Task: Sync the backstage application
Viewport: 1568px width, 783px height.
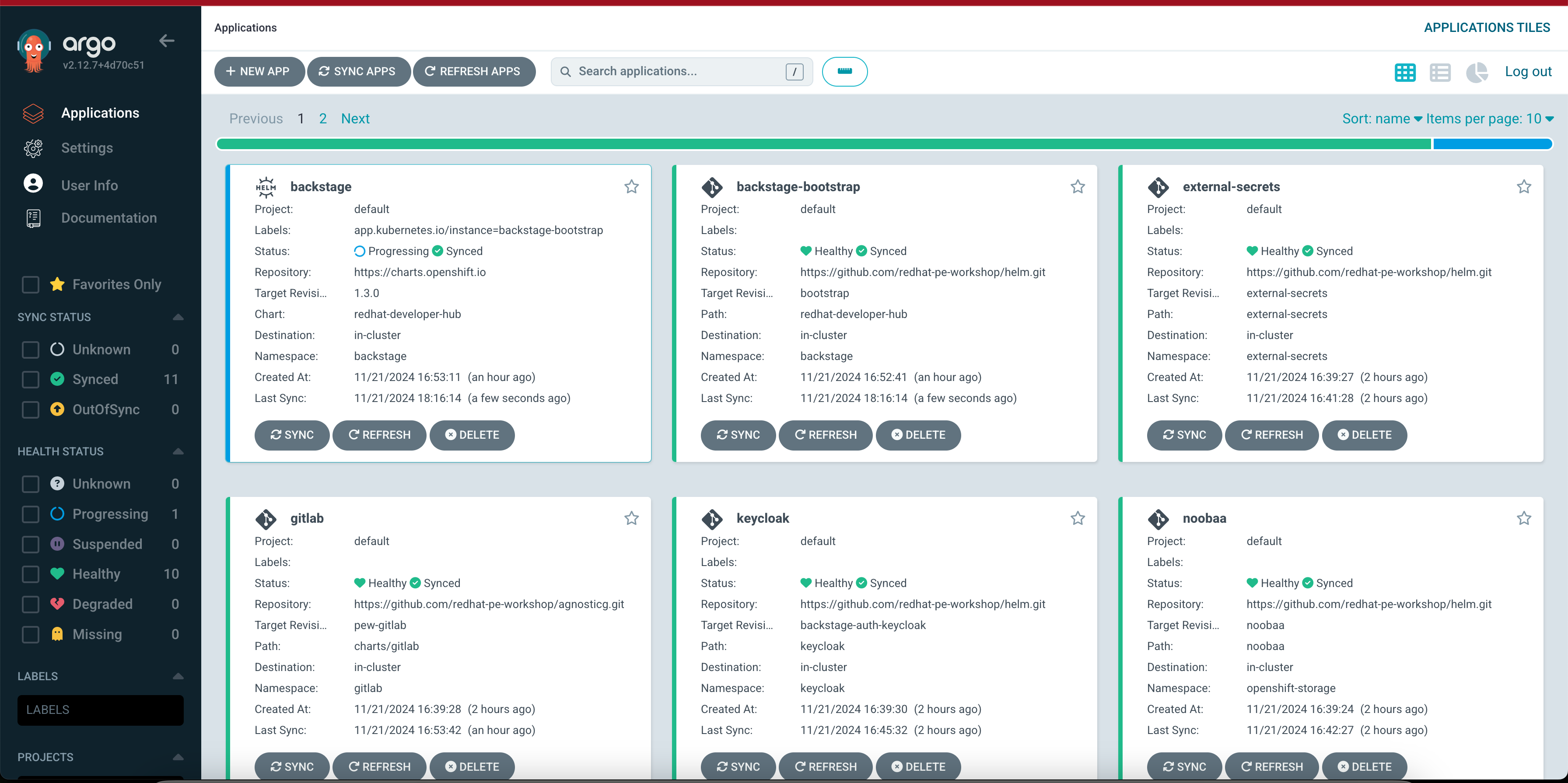Action: (291, 436)
